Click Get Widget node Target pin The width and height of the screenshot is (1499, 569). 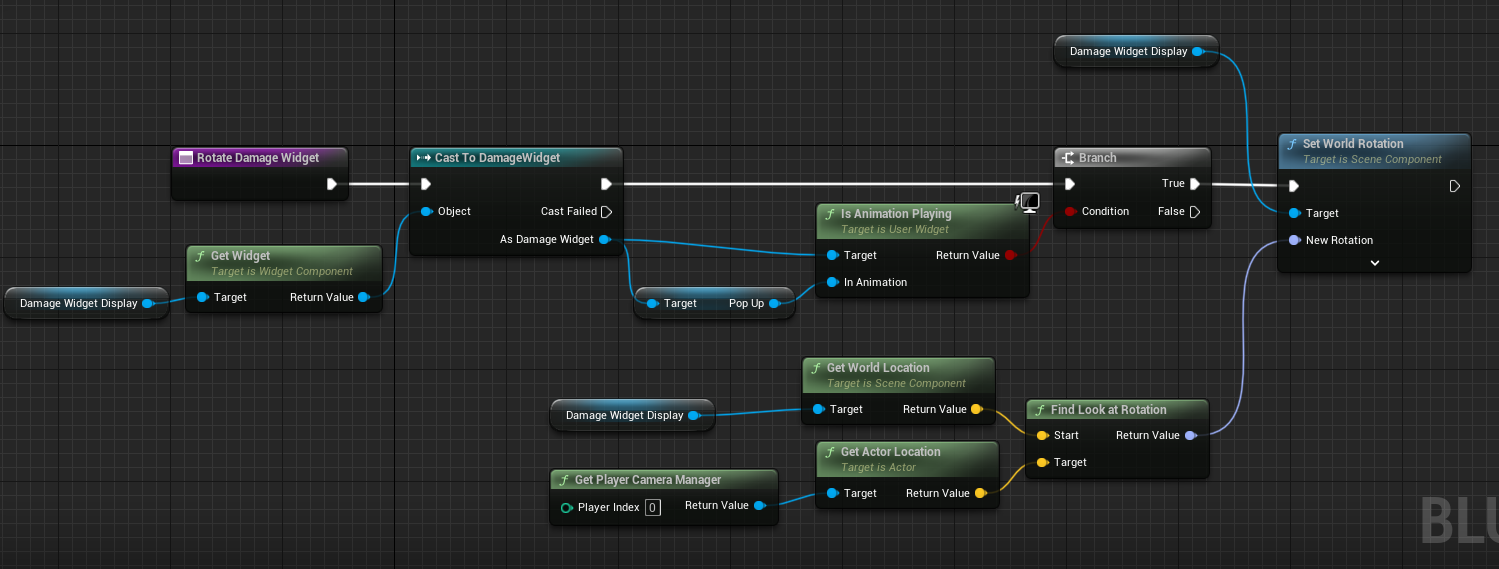point(202,297)
